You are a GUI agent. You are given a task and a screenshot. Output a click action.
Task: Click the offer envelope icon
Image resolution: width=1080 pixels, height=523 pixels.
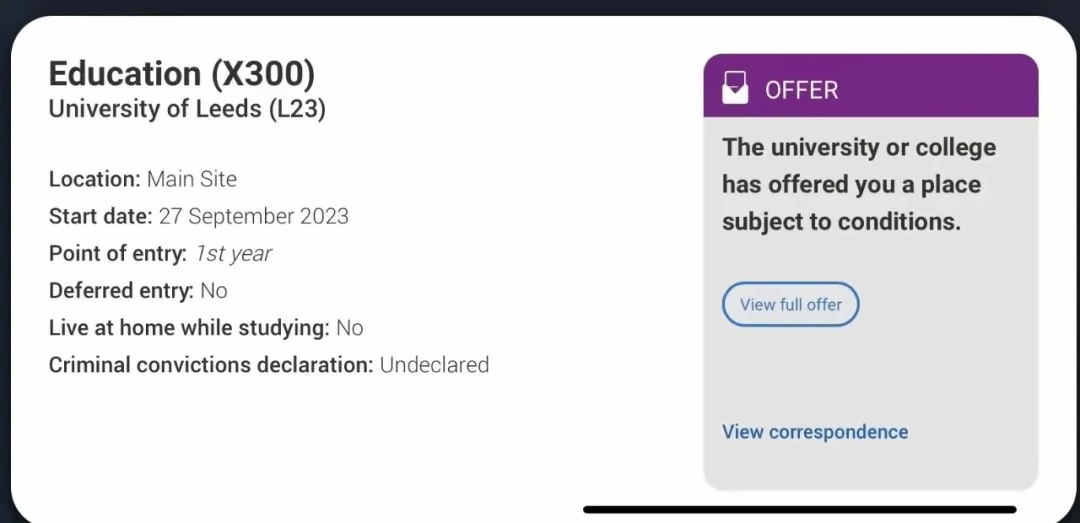pyautogui.click(x=735, y=90)
